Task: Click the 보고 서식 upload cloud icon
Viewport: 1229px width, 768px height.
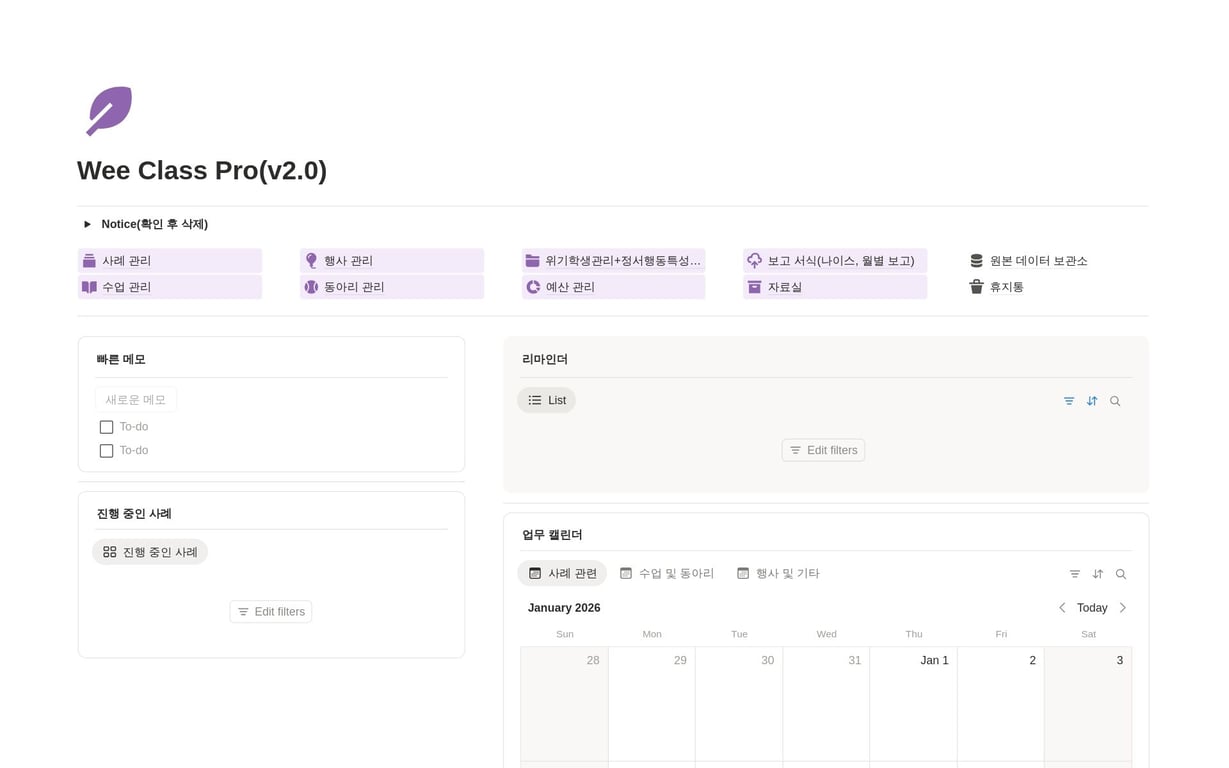Action: pos(754,260)
